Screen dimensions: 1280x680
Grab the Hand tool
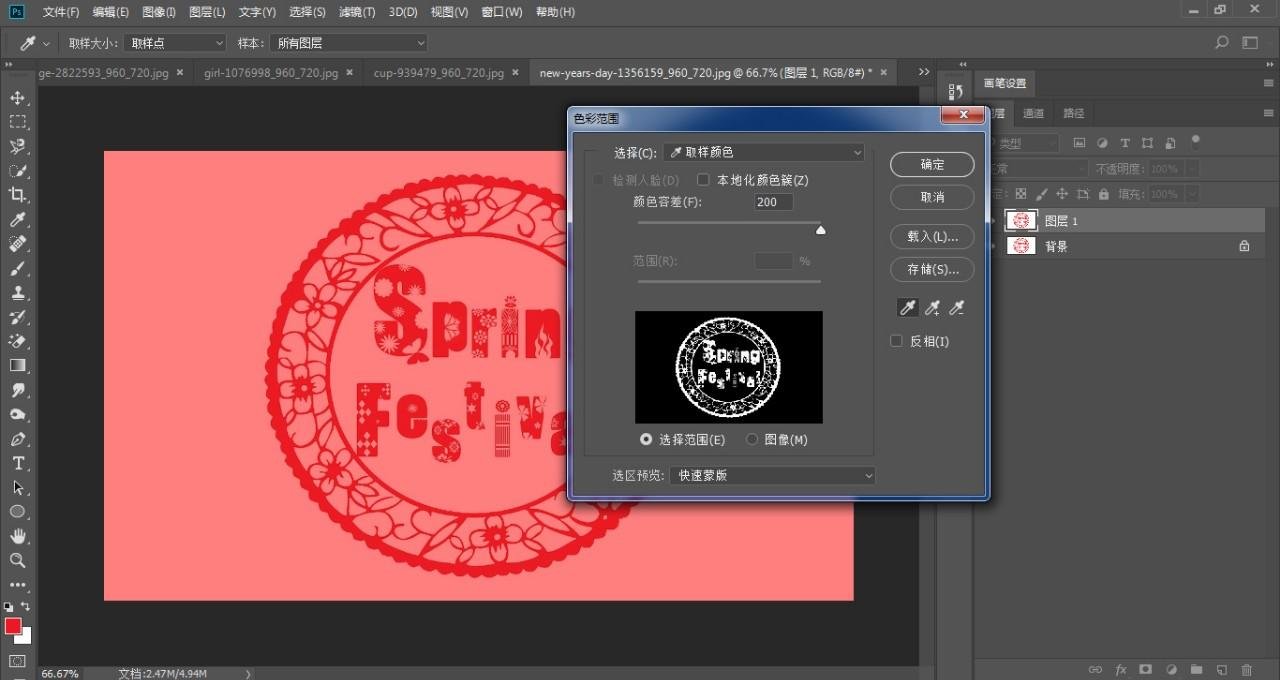pos(18,536)
